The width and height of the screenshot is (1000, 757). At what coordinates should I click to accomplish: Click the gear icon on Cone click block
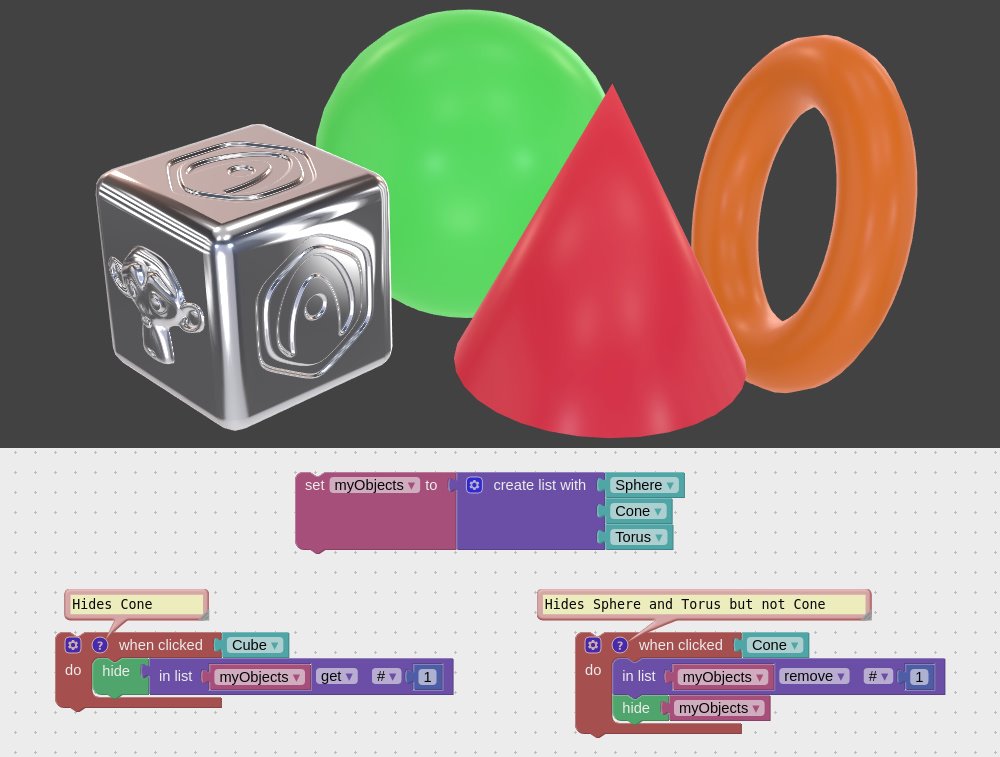592,645
